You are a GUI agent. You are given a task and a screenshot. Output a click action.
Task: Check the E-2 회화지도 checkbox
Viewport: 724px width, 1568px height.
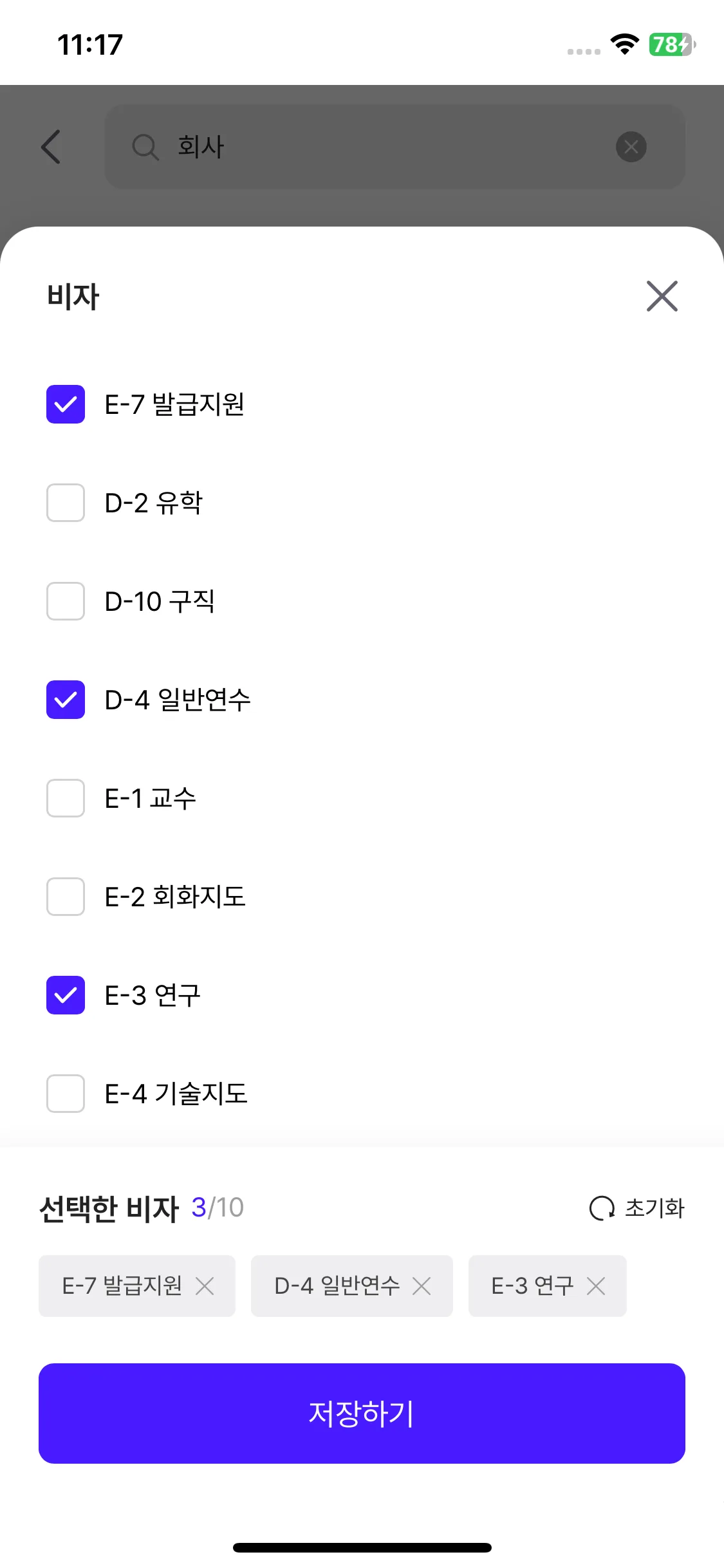66,897
